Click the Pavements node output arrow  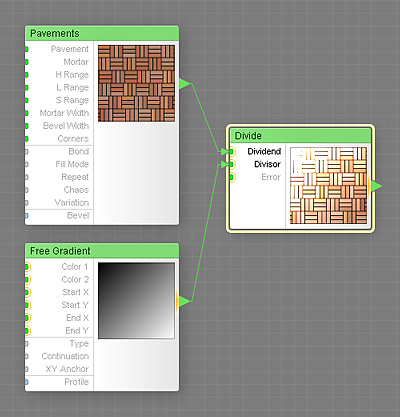pos(184,84)
